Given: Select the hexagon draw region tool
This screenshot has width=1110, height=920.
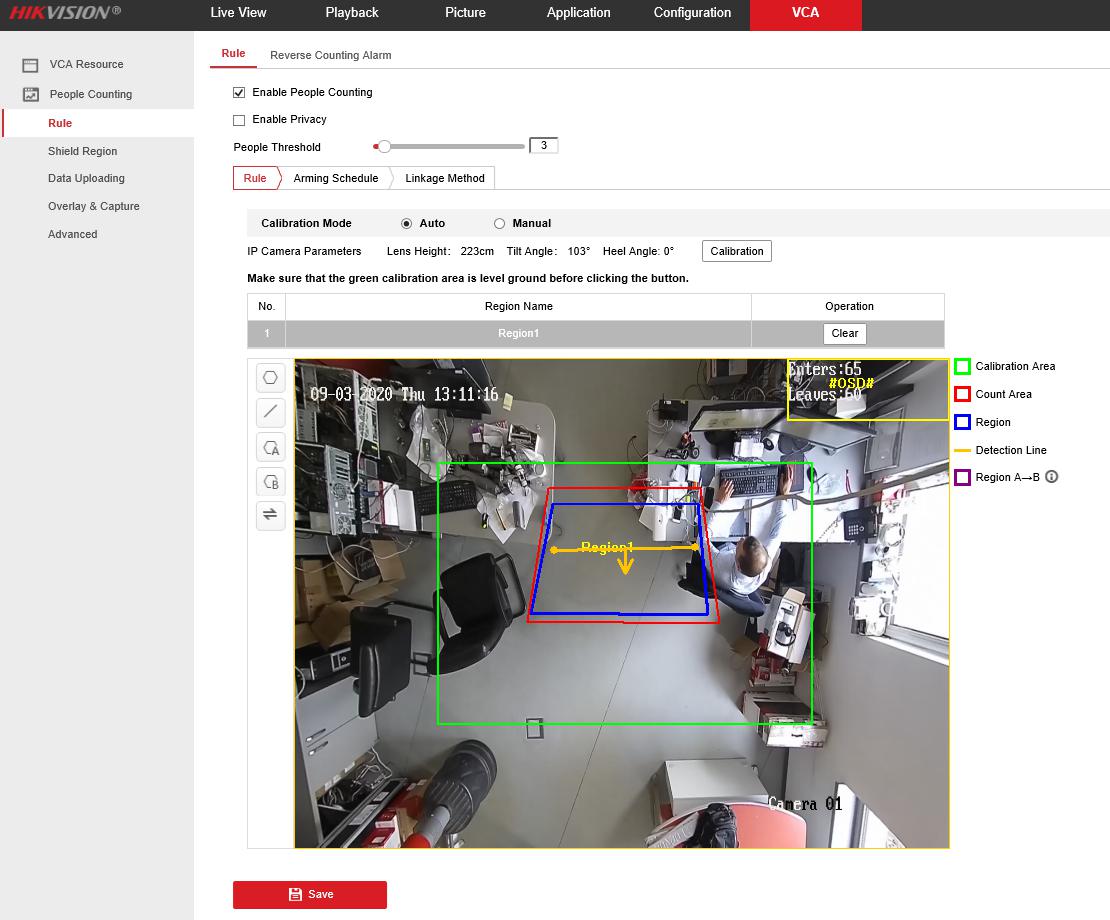Looking at the screenshot, I should coord(271,378).
